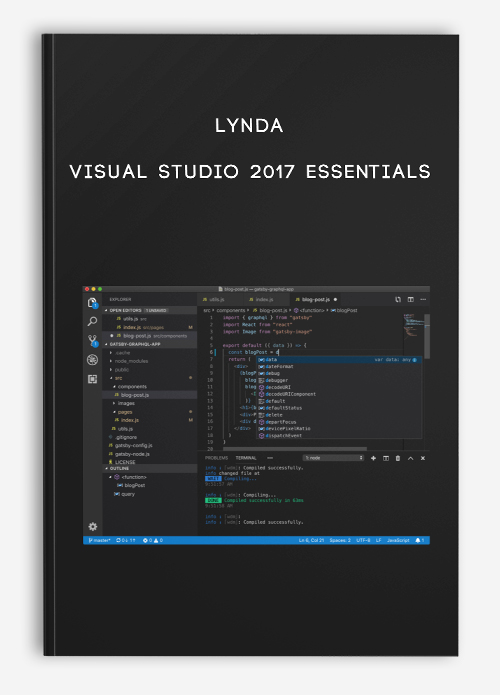
Task: Select 'dispatchEvent' suggestion
Action: pyautogui.click(x=339, y=436)
